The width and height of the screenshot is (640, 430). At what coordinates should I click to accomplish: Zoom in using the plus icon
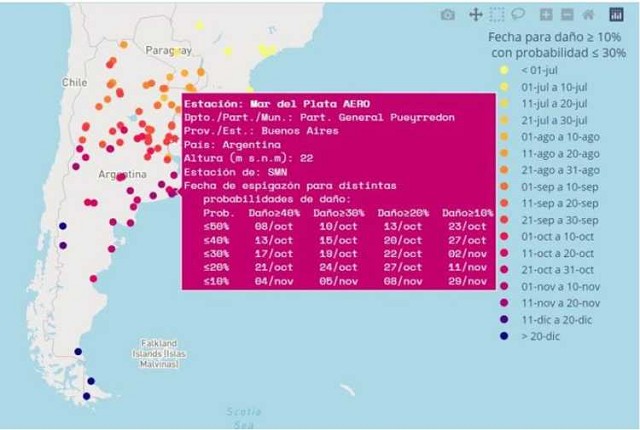coord(546,15)
